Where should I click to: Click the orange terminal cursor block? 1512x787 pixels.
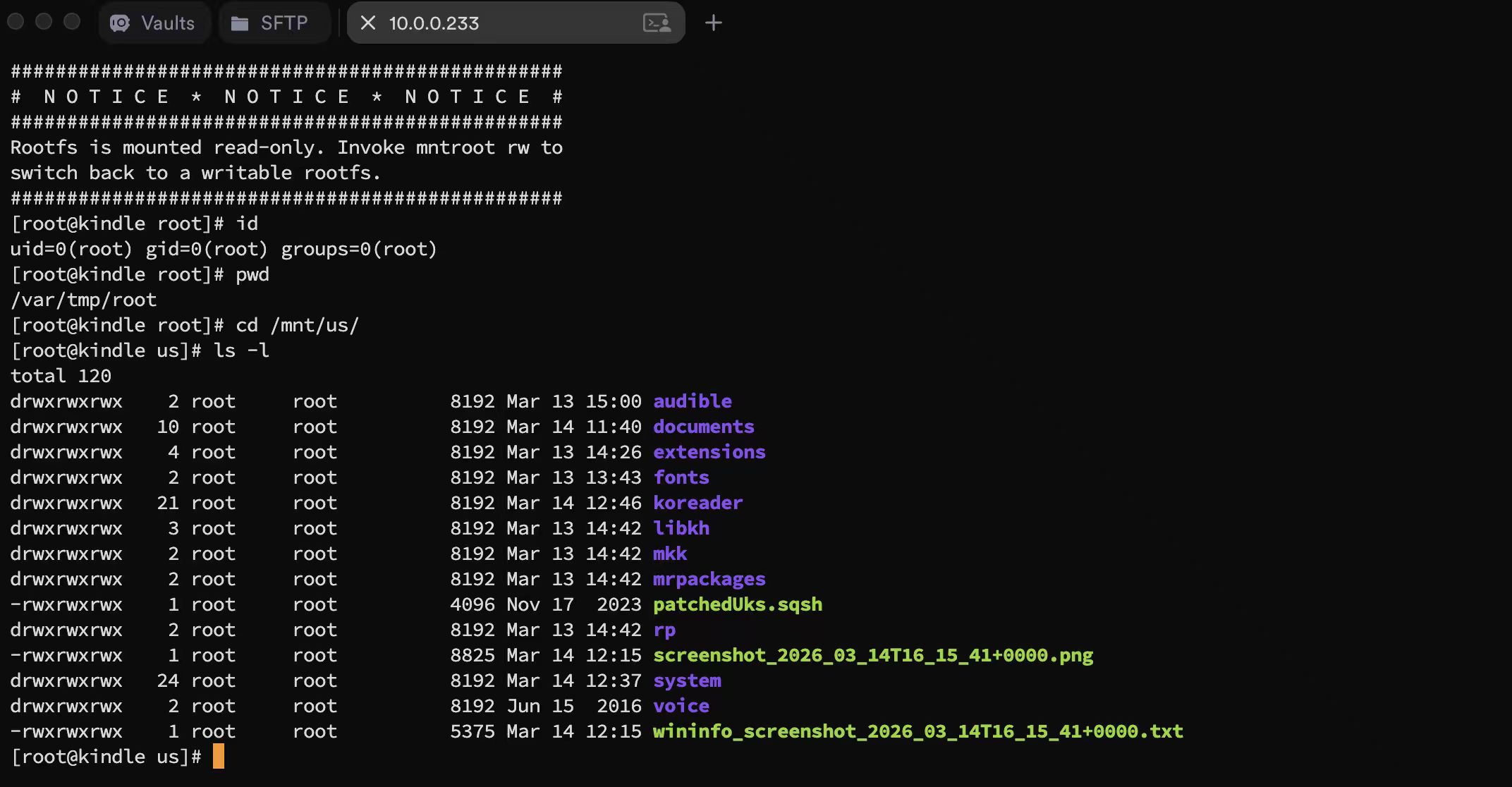[x=219, y=756]
